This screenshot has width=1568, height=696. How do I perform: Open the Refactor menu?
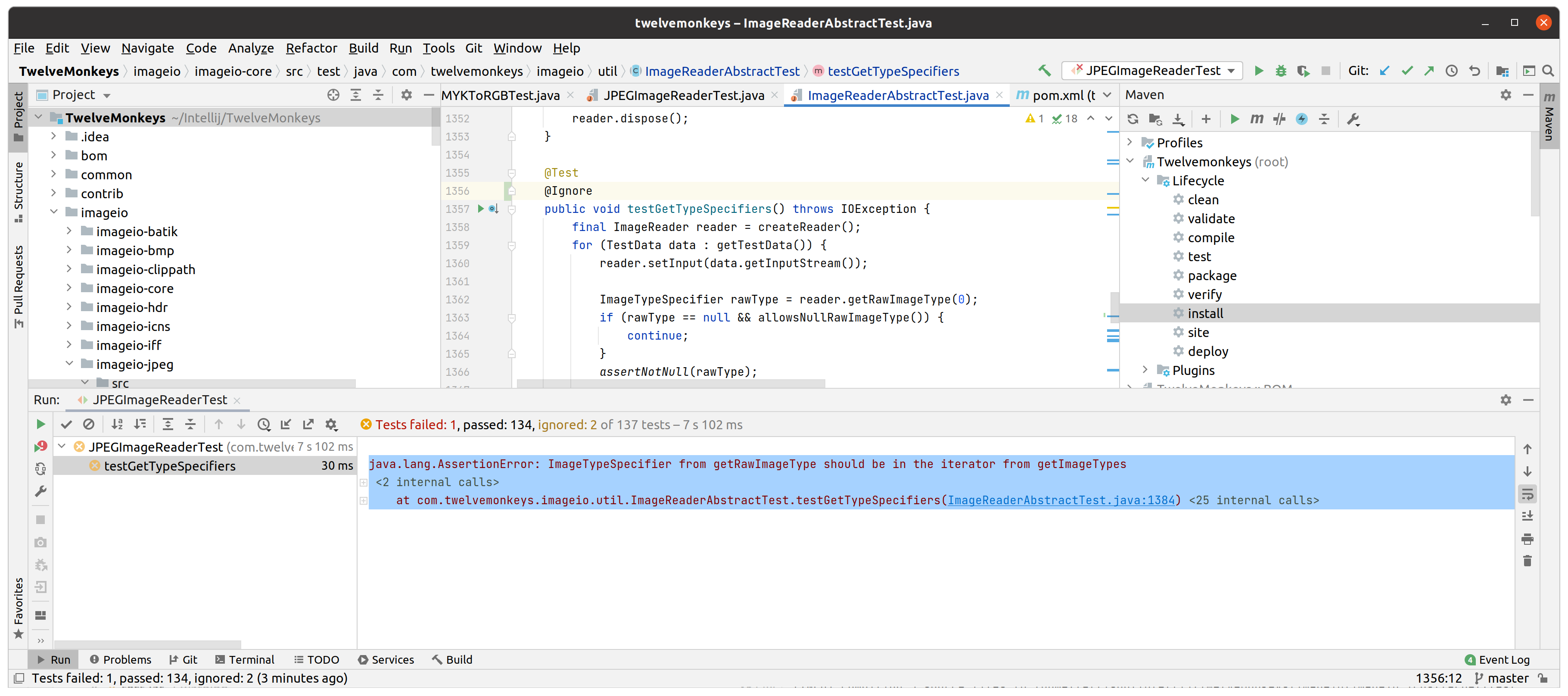[x=311, y=48]
